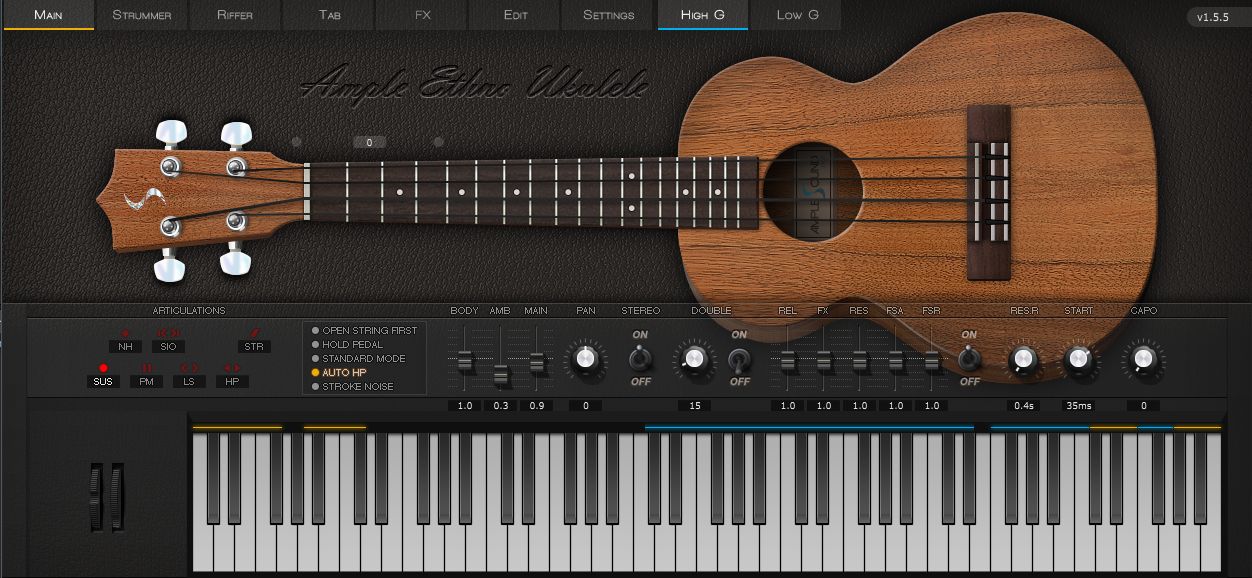Screen dimensions: 1252x578
Task: Click the REL release sound slider
Action: 787,361
